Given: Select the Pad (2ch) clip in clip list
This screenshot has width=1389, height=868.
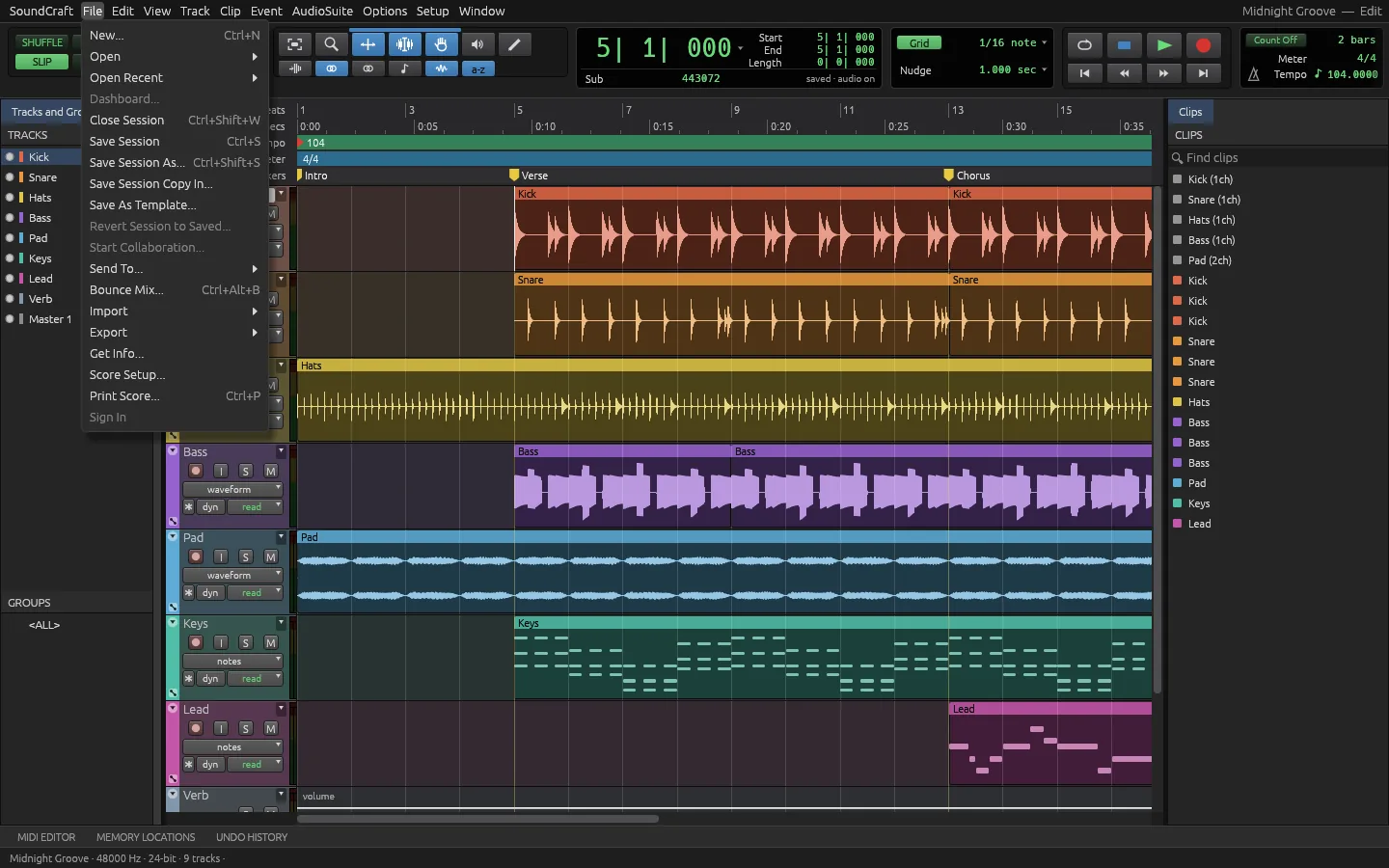Looking at the screenshot, I should pos(1210,260).
